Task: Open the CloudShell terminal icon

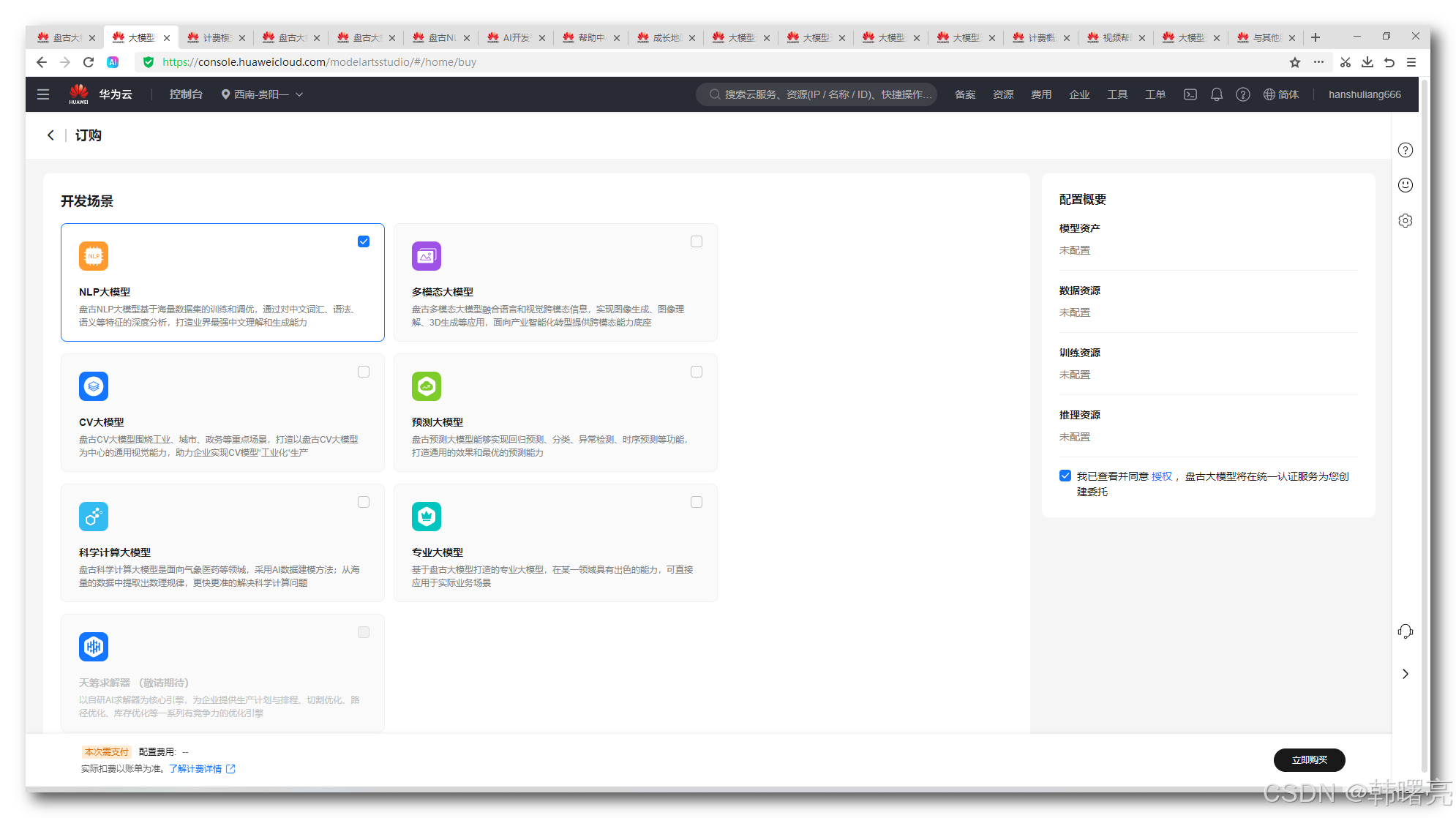Action: click(1190, 94)
